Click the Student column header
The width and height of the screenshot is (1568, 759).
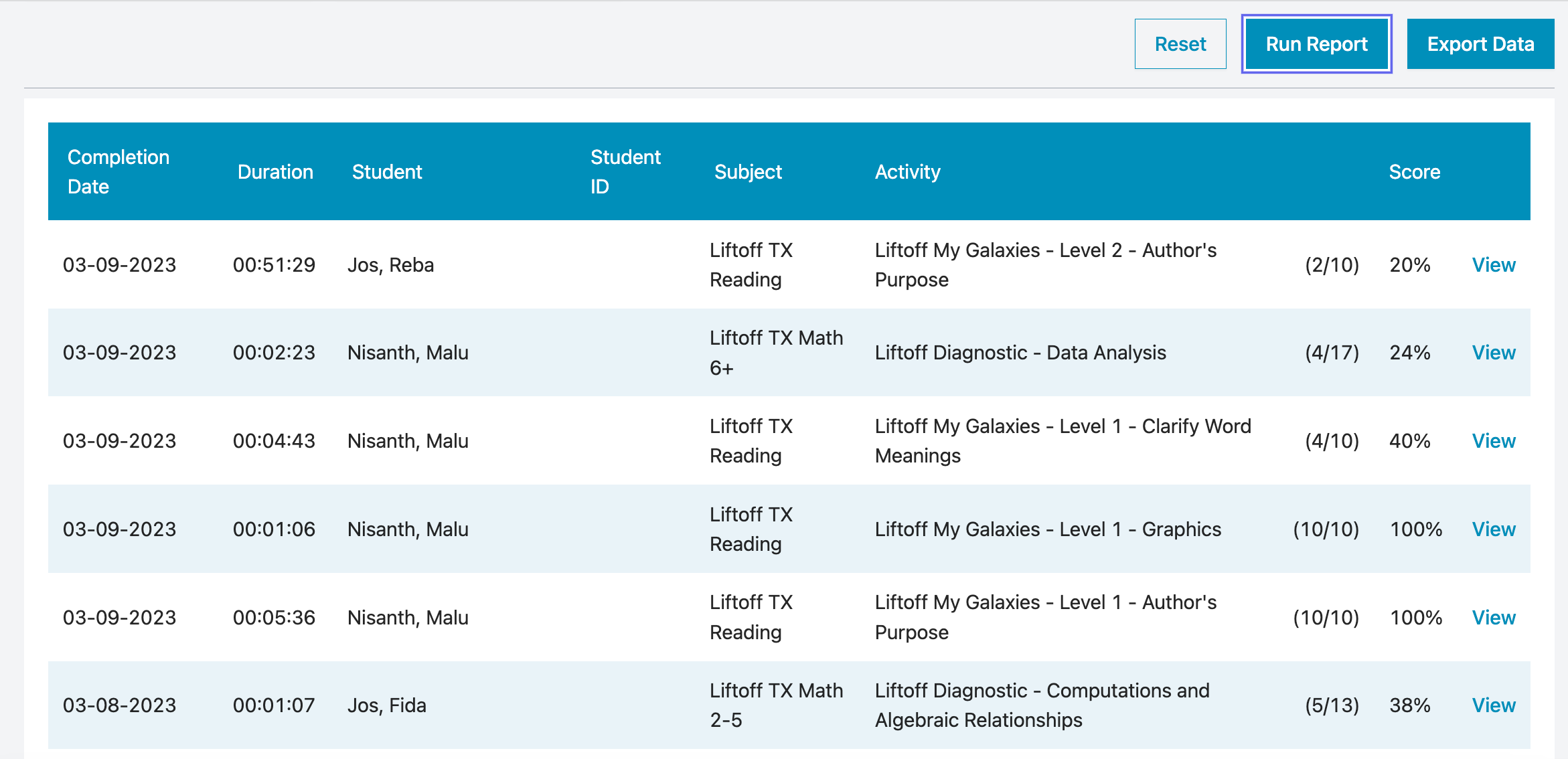pos(387,172)
